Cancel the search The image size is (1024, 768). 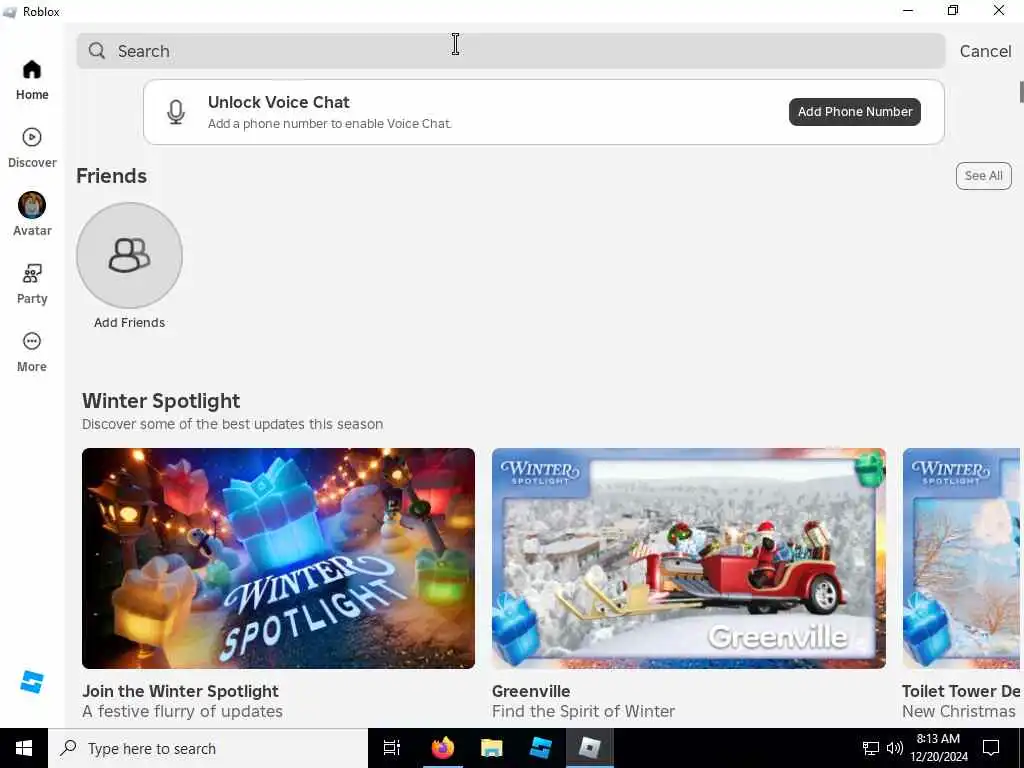pyautogui.click(x=985, y=51)
